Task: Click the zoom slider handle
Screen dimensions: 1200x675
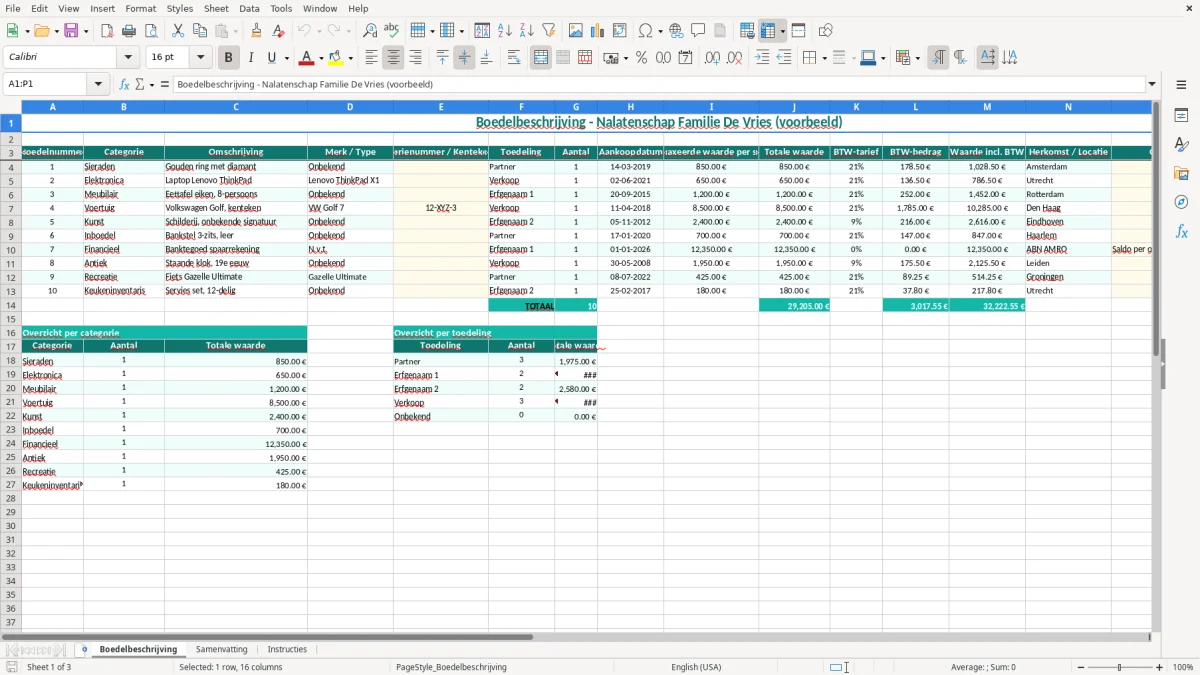Action: pyautogui.click(x=1120, y=667)
